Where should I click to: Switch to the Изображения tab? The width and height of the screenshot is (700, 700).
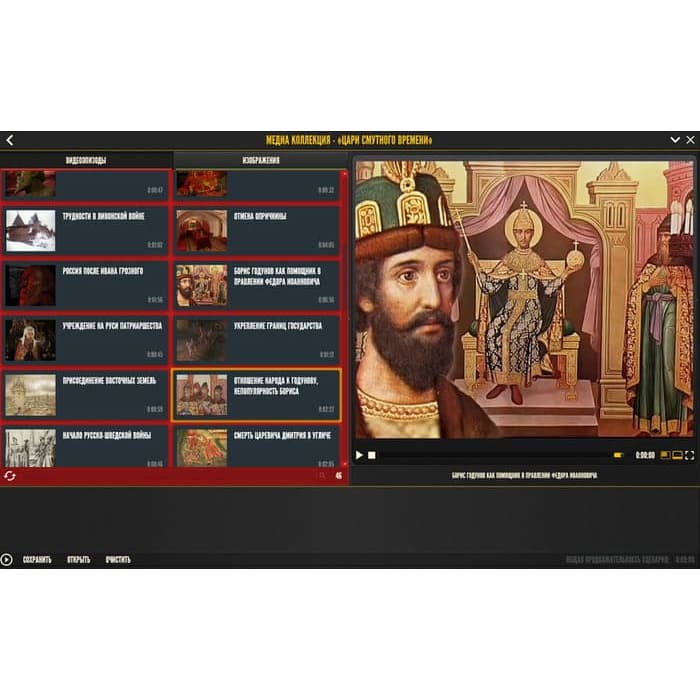pyautogui.click(x=261, y=160)
